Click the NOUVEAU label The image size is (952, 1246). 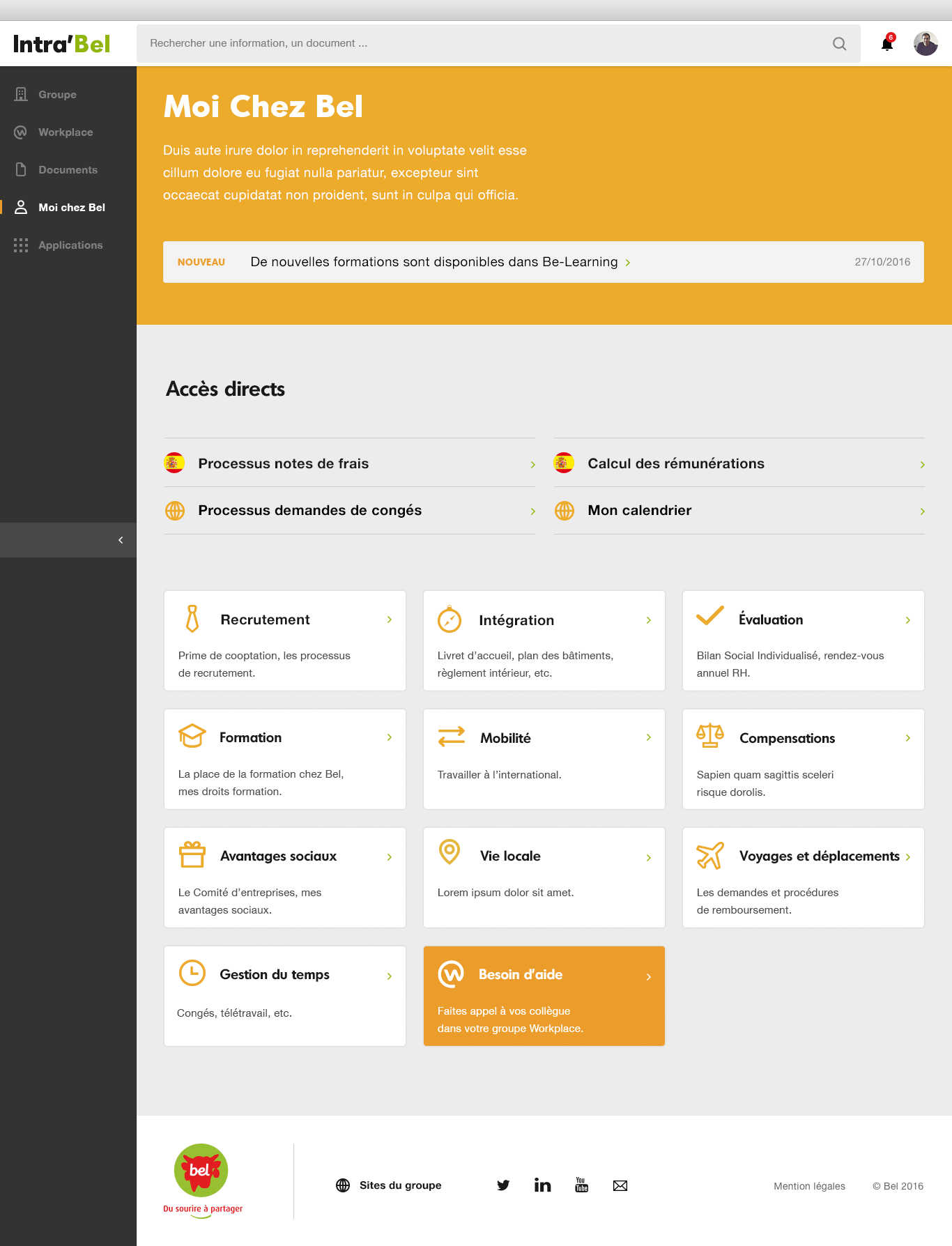201,262
